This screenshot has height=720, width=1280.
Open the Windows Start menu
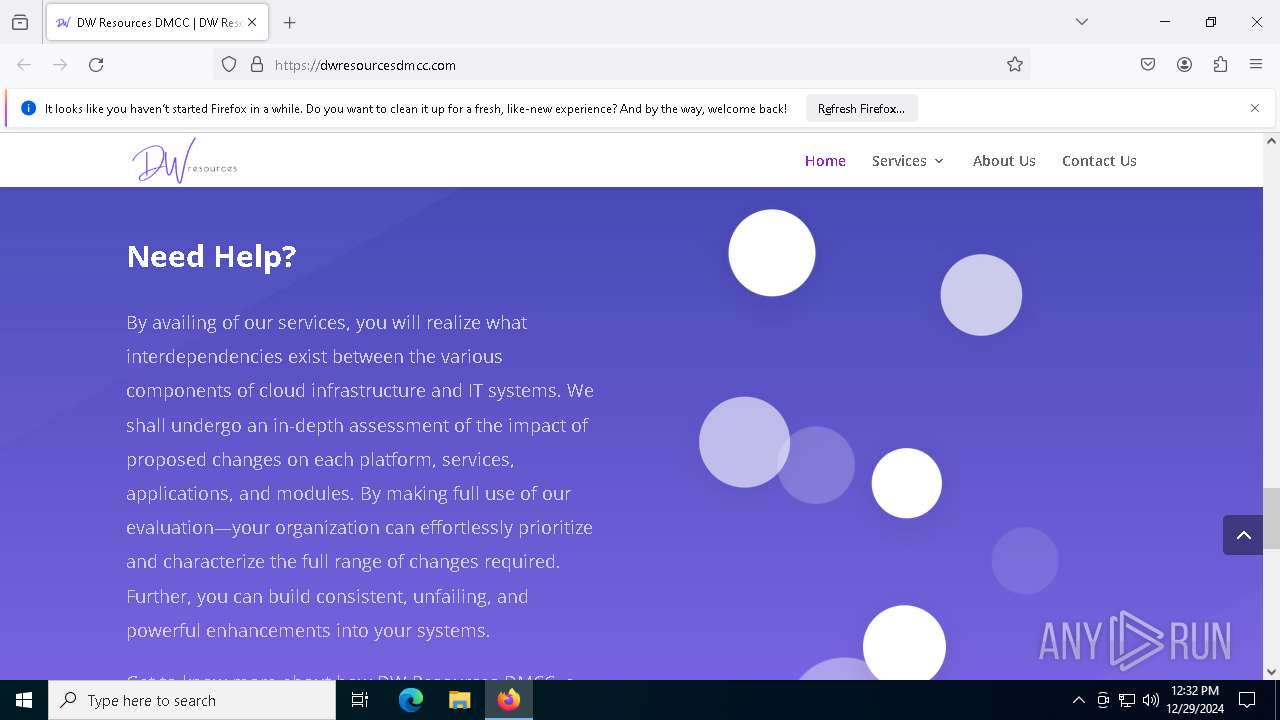coord(24,700)
